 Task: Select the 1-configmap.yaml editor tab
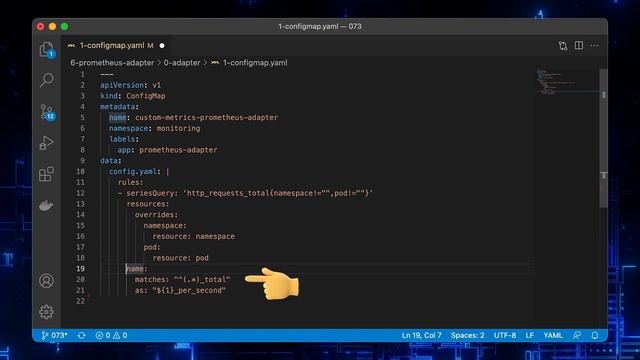pyautogui.click(x=116, y=45)
